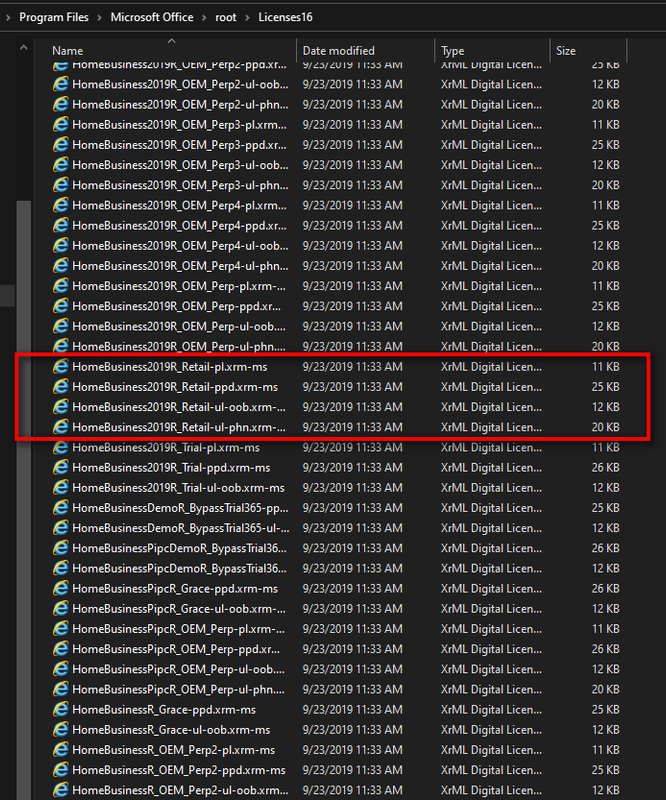Click the file icon of HomeBusiness2019R_Retail-pl.xrm-ms
Image resolution: width=666 pixels, height=800 pixels.
pos(61,367)
